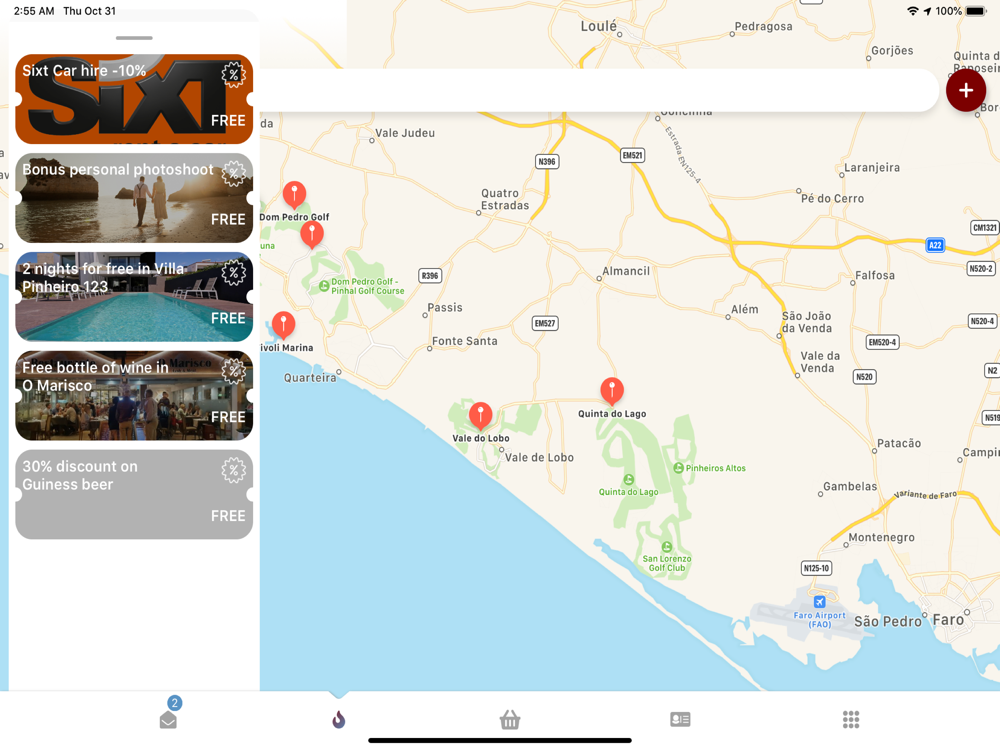Tap Quinta do Lago green golf icon
This screenshot has width=1000, height=750.
tap(629, 480)
